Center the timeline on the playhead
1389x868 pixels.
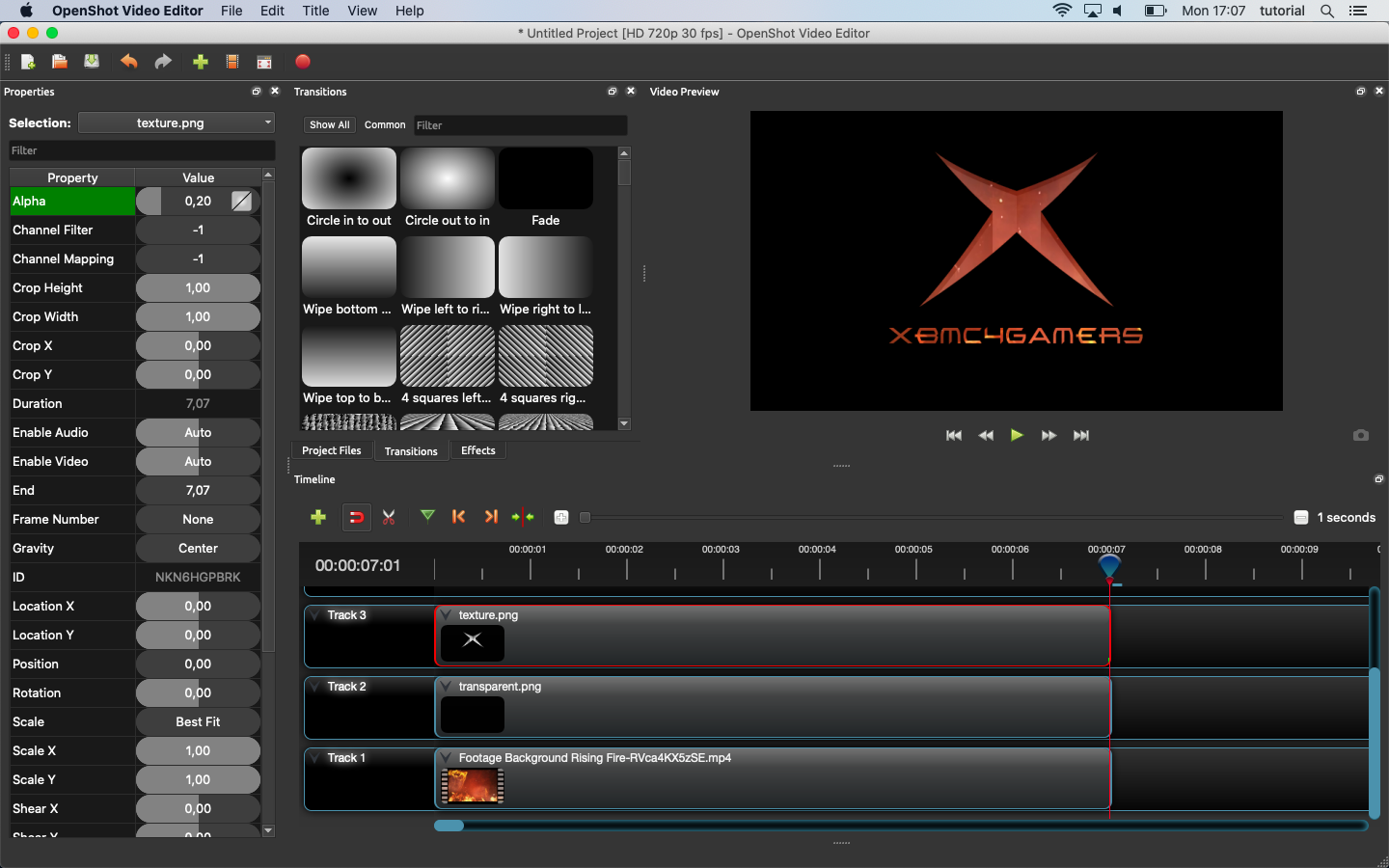(523, 517)
